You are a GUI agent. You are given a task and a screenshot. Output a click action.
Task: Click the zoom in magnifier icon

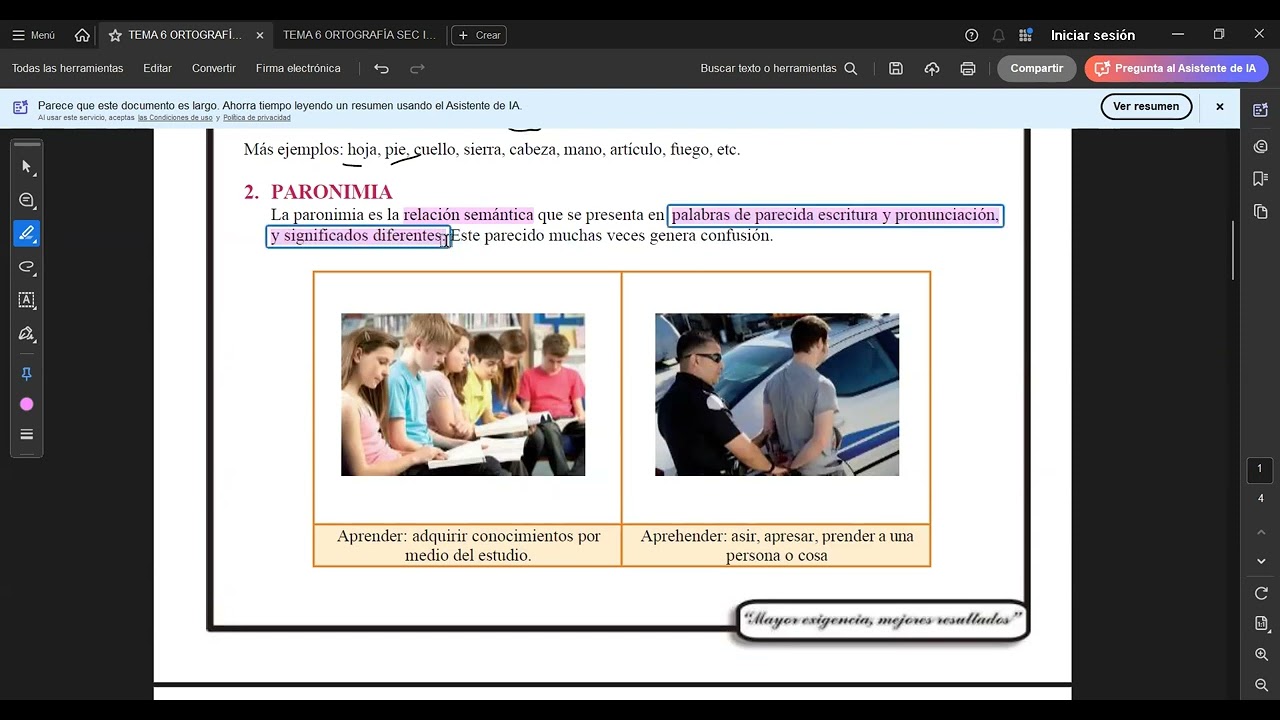1260,654
